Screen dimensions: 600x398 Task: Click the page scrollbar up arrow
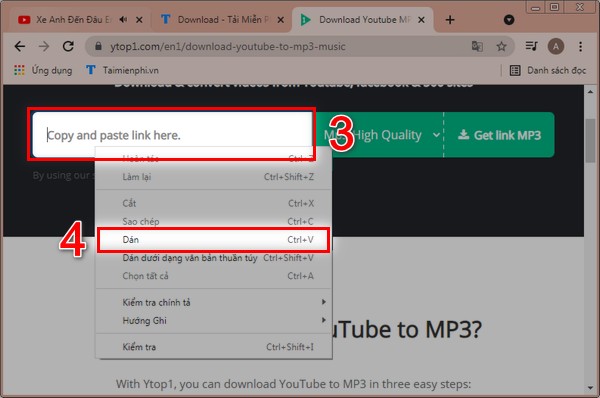pos(590,92)
